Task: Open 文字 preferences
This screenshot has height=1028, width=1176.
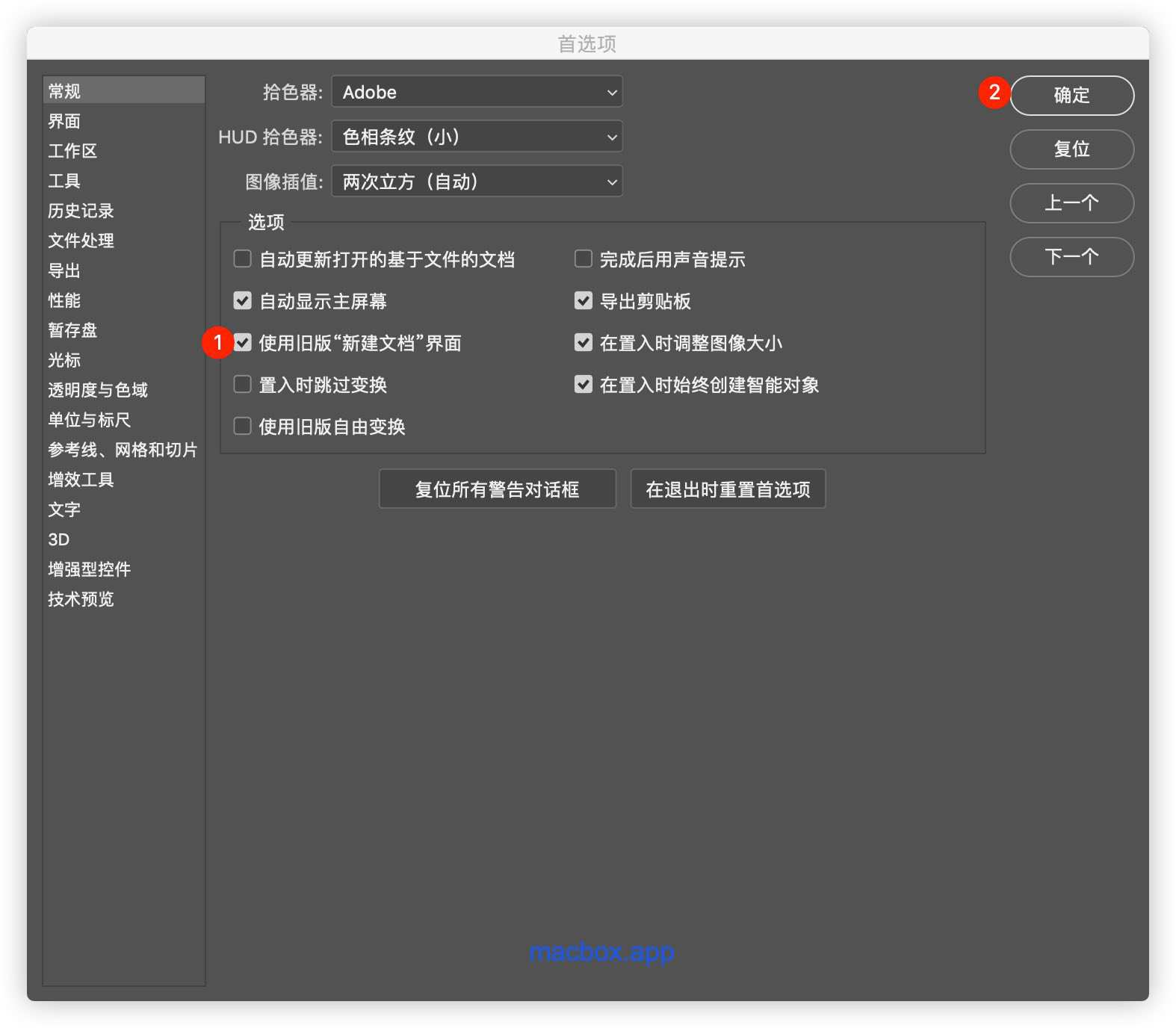Action: (x=124, y=510)
